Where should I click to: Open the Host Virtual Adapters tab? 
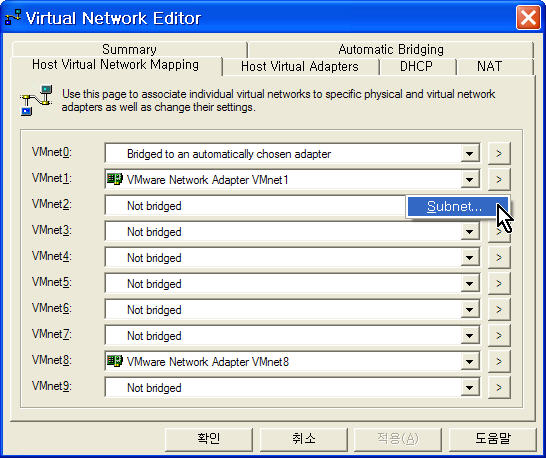[300, 66]
